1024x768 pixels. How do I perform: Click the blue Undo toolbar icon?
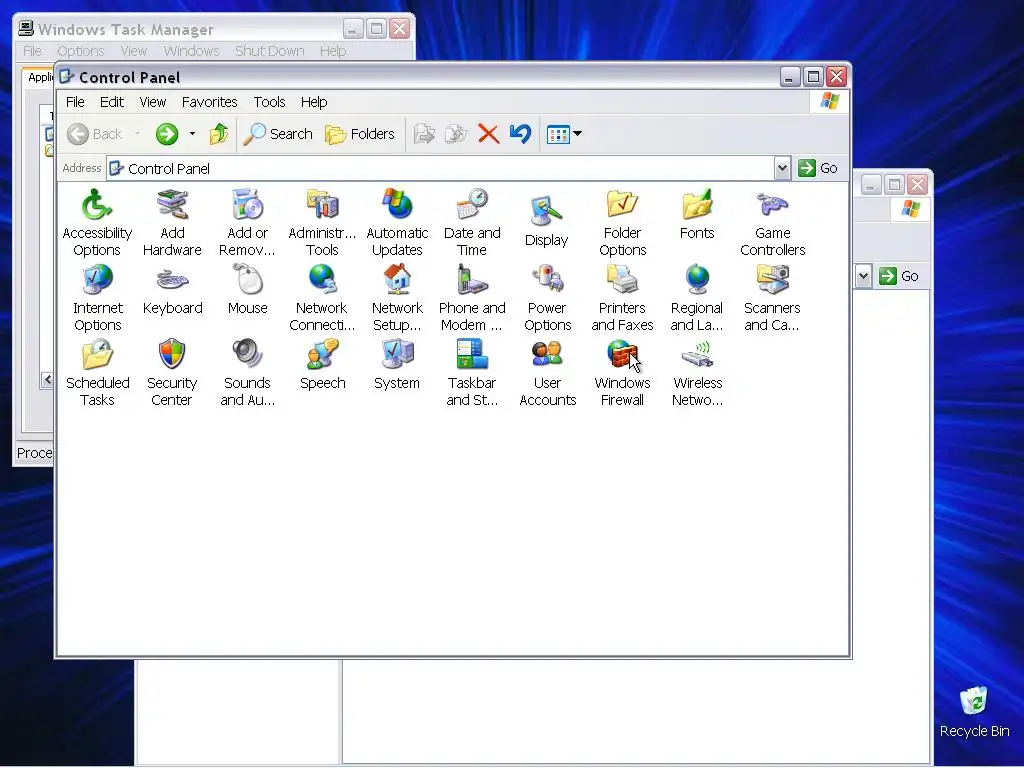pos(520,134)
